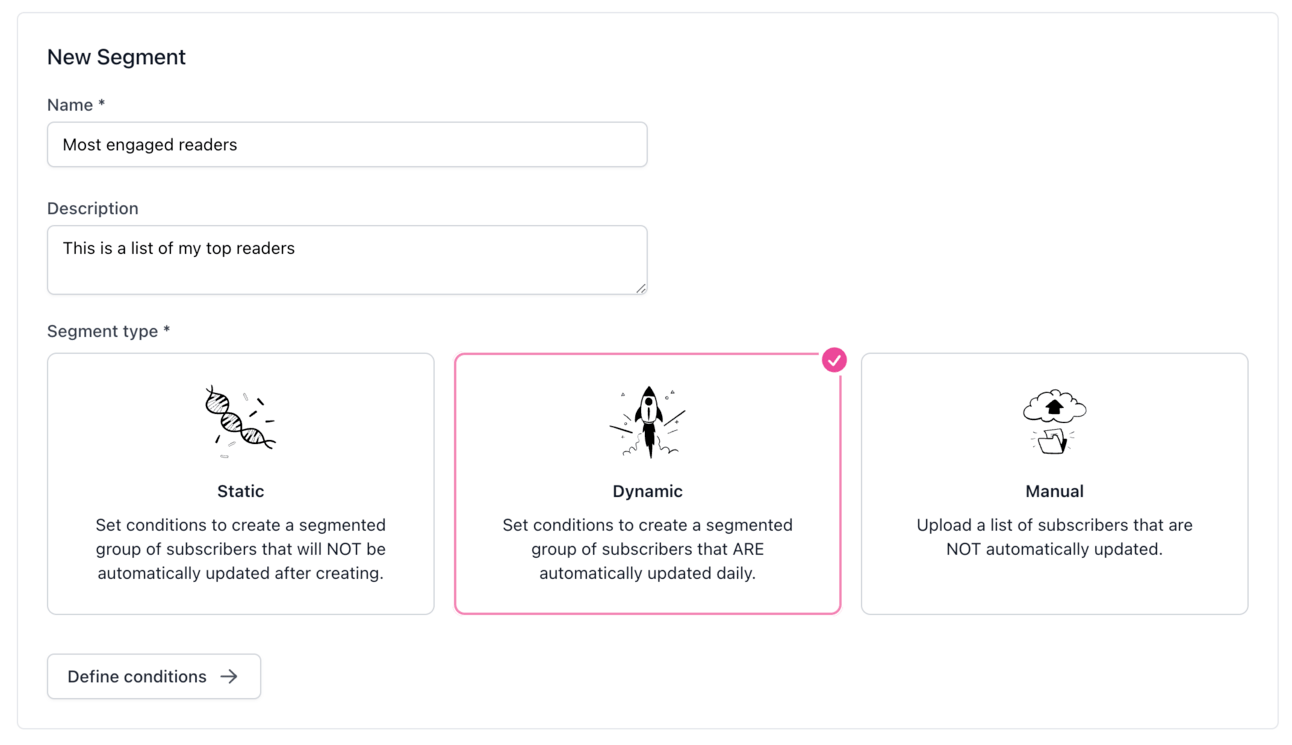Click the right arrow in Define conditions

click(229, 677)
